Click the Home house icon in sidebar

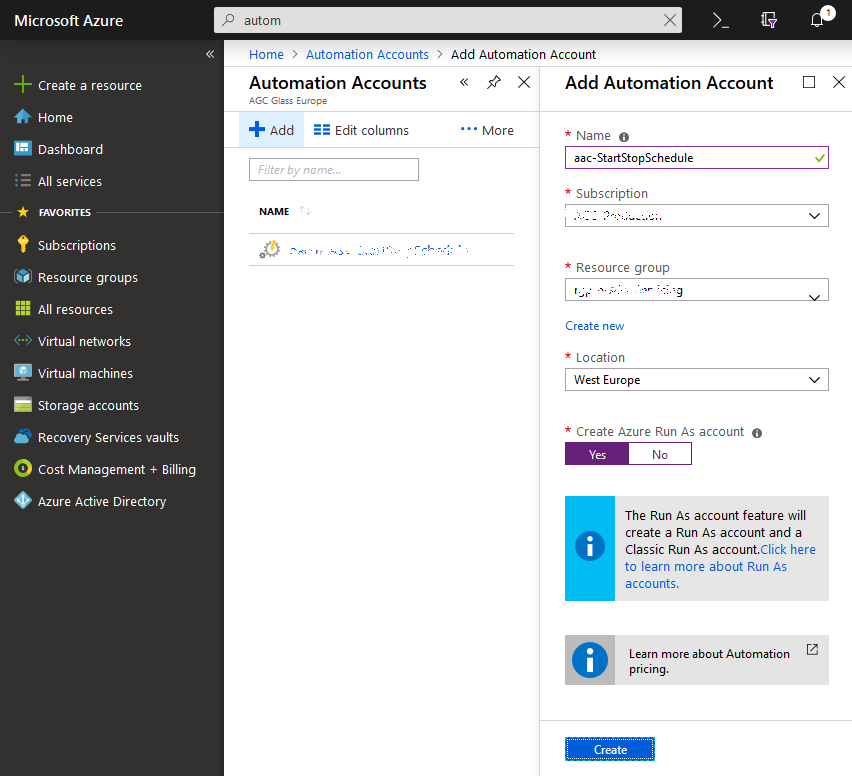[23, 117]
